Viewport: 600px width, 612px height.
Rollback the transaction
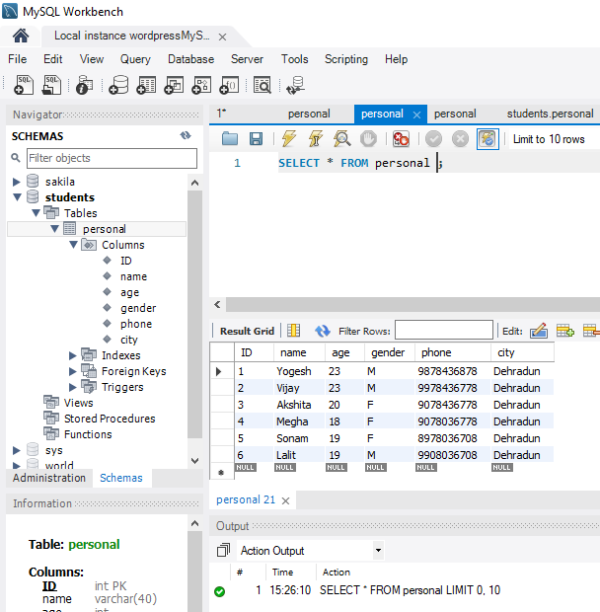tap(460, 139)
